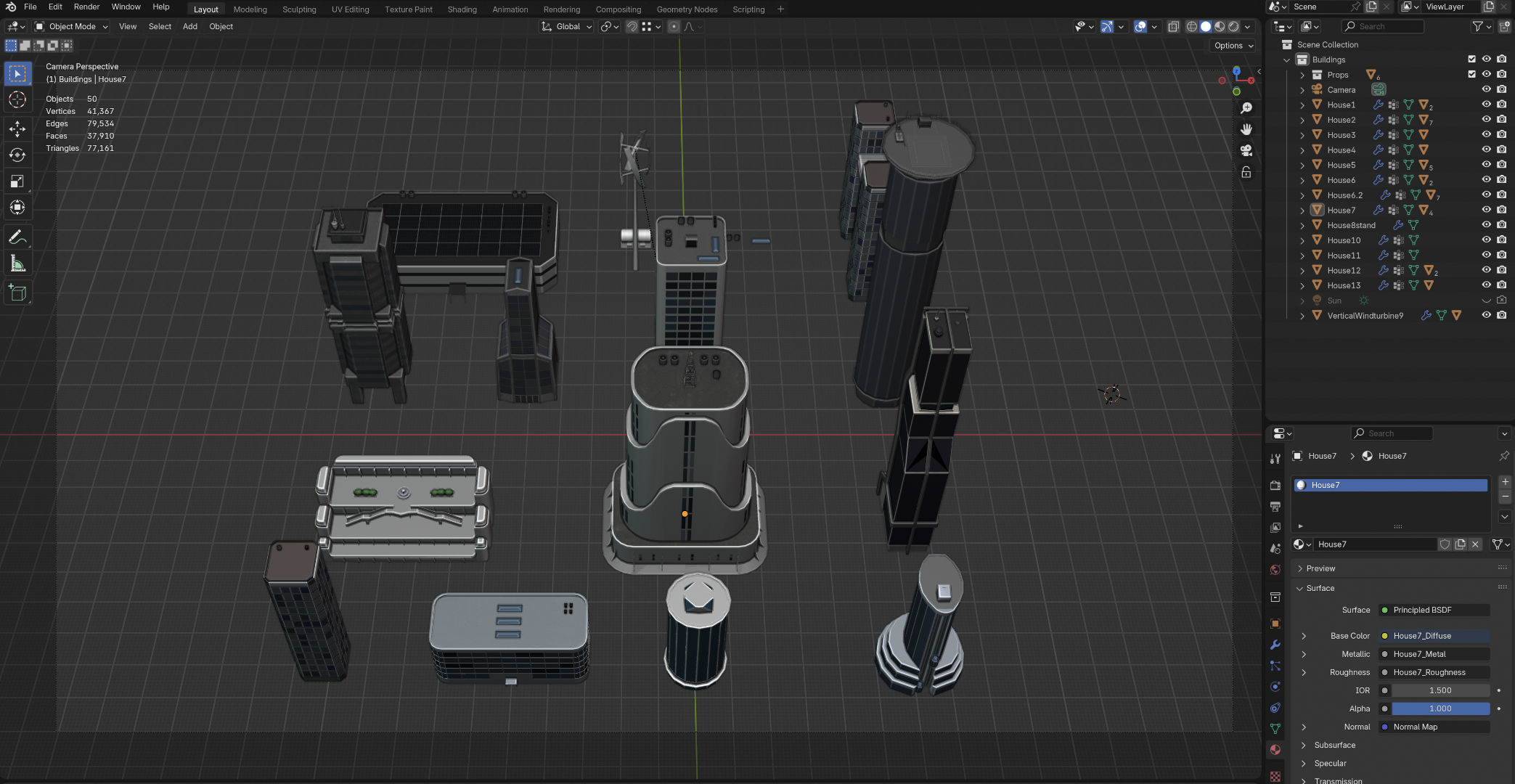Collapse the Buildings collection
The height and width of the screenshot is (784, 1515).
(1287, 60)
